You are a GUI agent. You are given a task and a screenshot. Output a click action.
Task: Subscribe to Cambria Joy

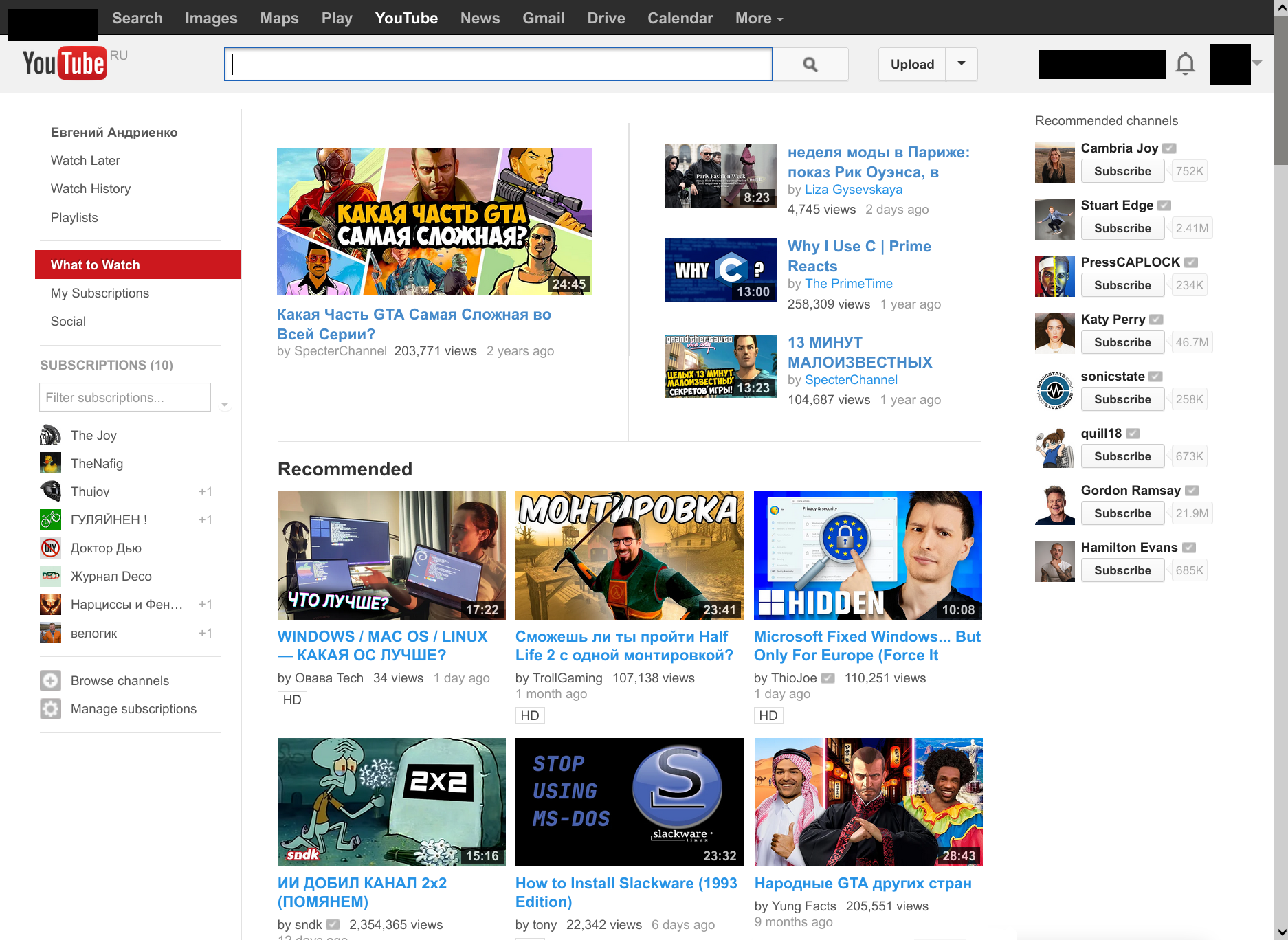pos(1122,171)
